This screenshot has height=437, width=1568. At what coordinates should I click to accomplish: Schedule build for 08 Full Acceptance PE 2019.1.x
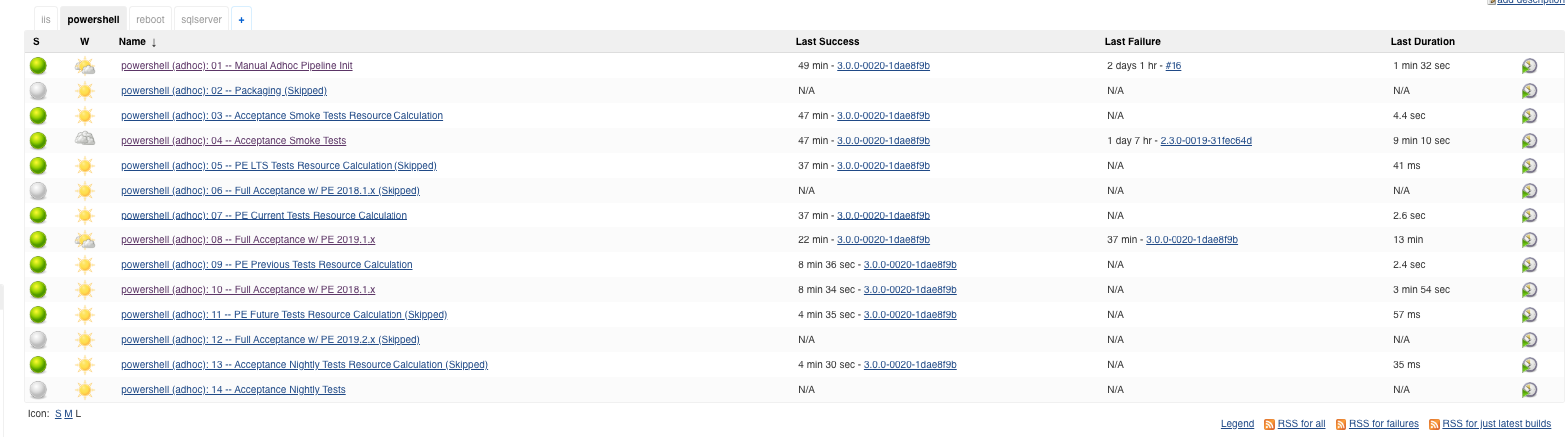point(1529,240)
